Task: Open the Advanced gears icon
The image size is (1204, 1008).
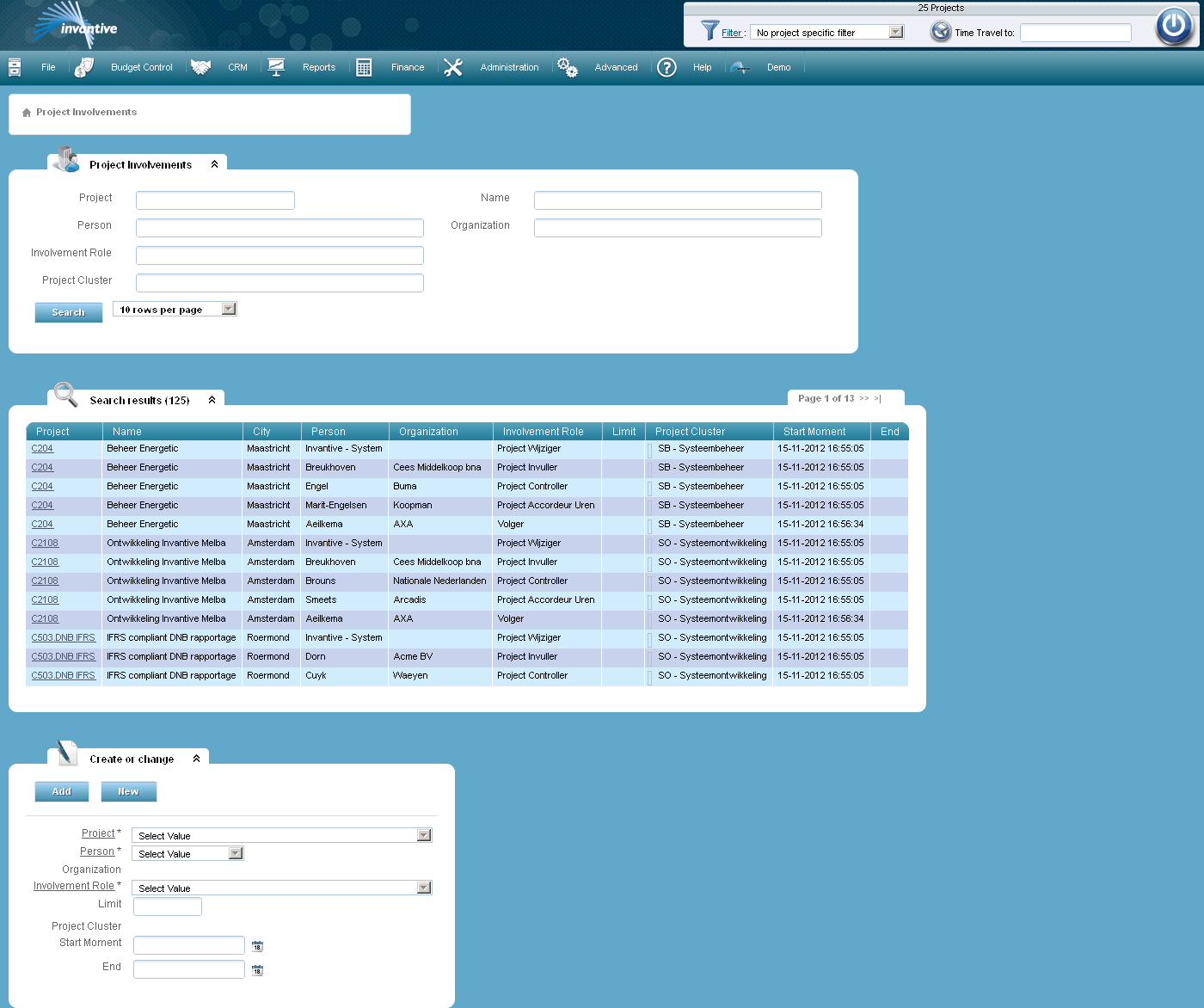Action: (567, 66)
